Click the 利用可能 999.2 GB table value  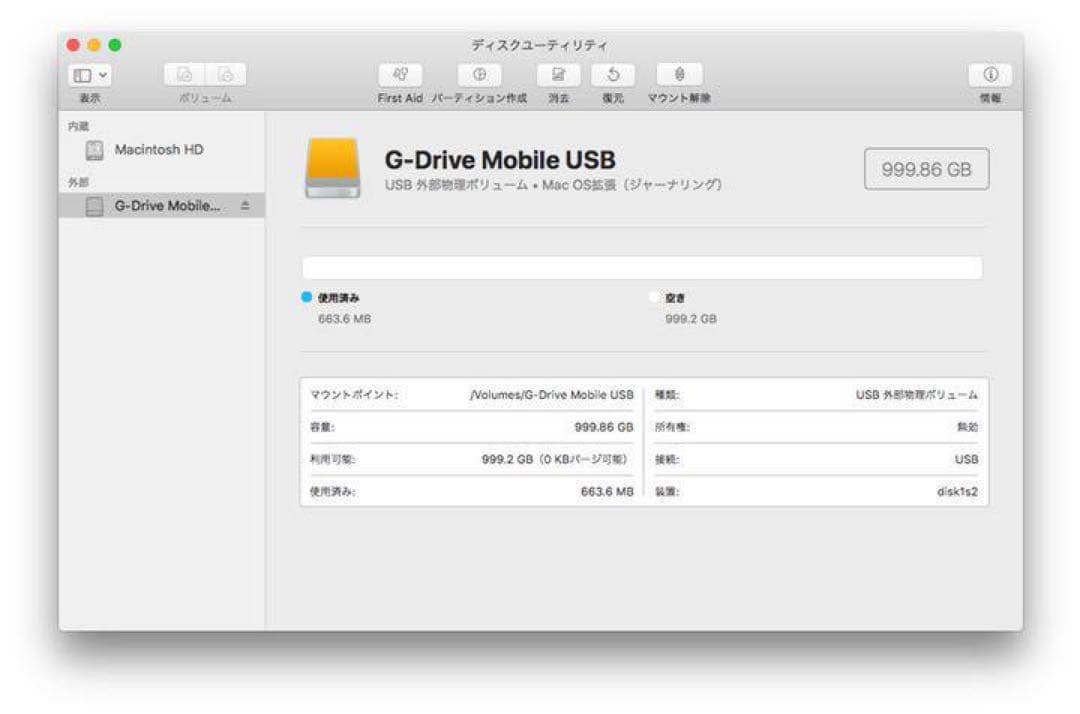[x=555, y=459]
